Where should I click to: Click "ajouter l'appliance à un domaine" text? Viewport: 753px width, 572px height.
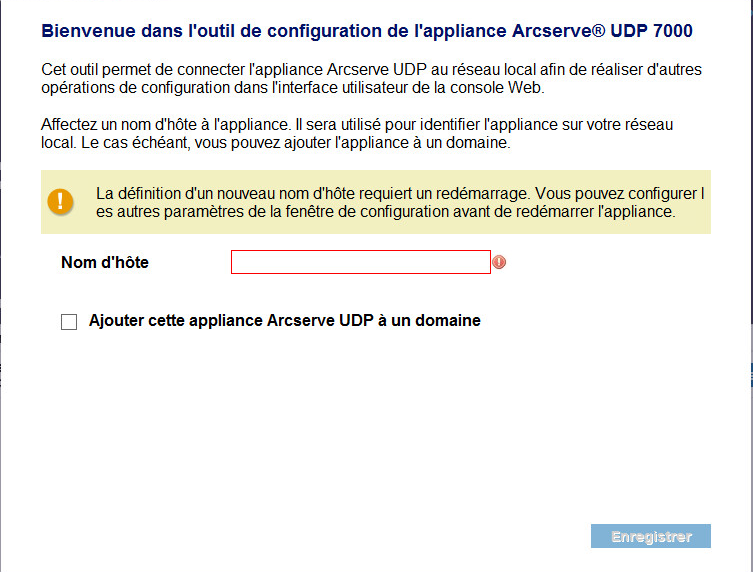pyautogui.click(x=397, y=143)
